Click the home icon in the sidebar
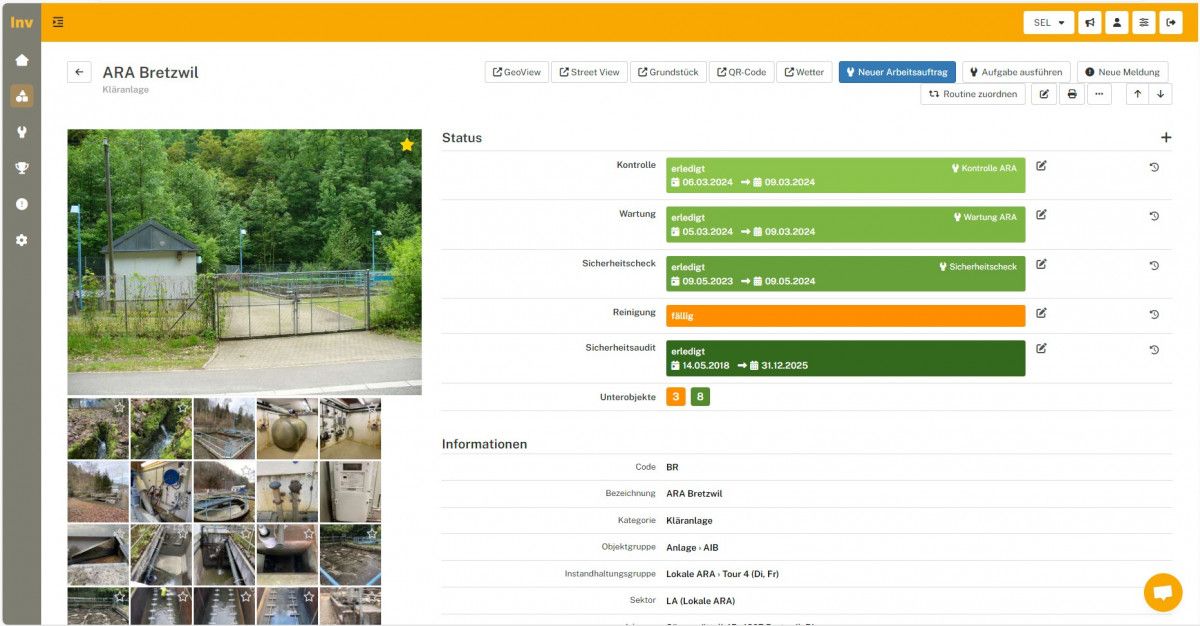Image resolution: width=1200 pixels, height=626 pixels. coord(21,60)
